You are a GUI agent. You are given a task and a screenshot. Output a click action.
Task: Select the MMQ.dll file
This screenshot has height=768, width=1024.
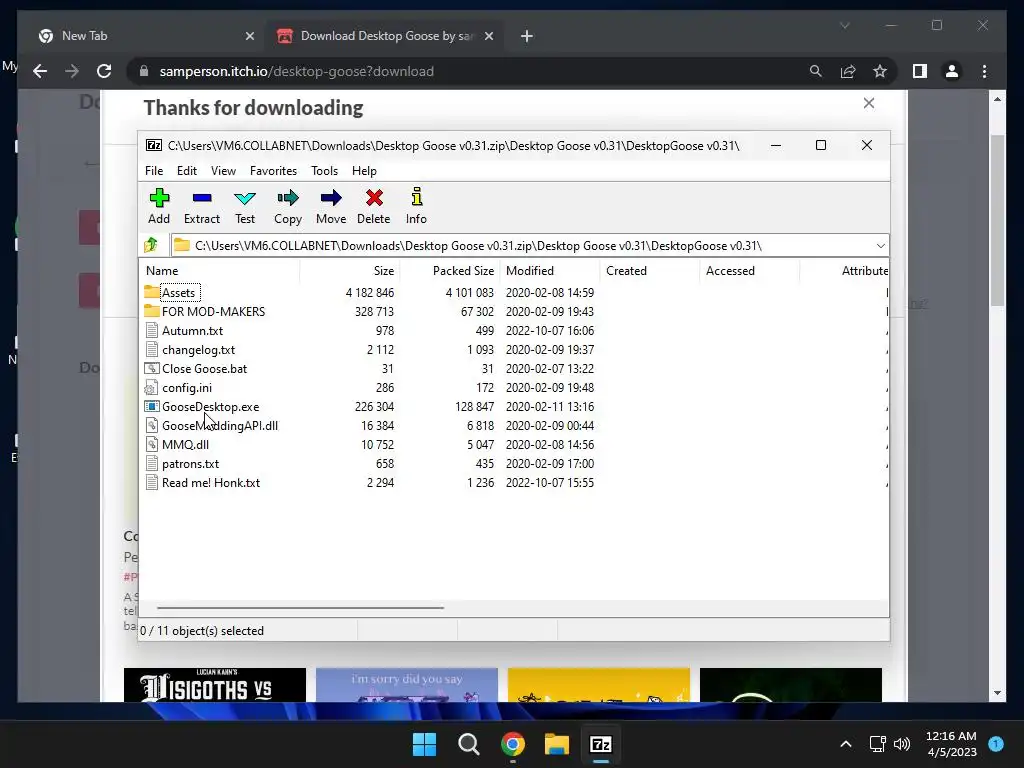tap(177, 444)
